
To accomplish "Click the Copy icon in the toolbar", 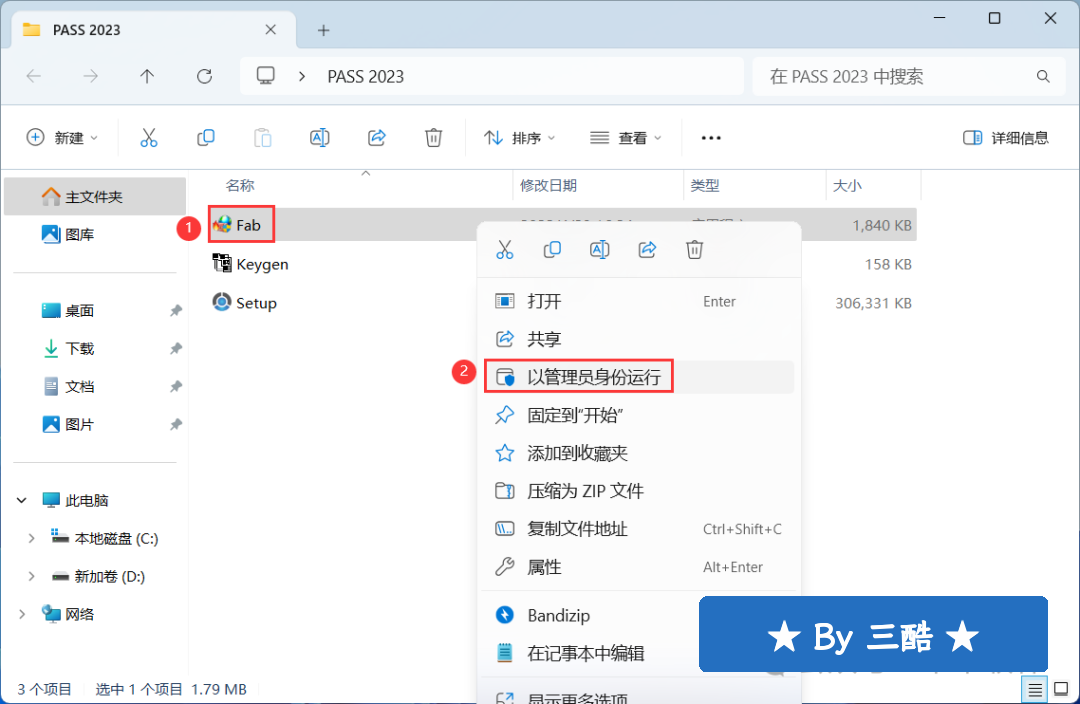I will pos(205,138).
